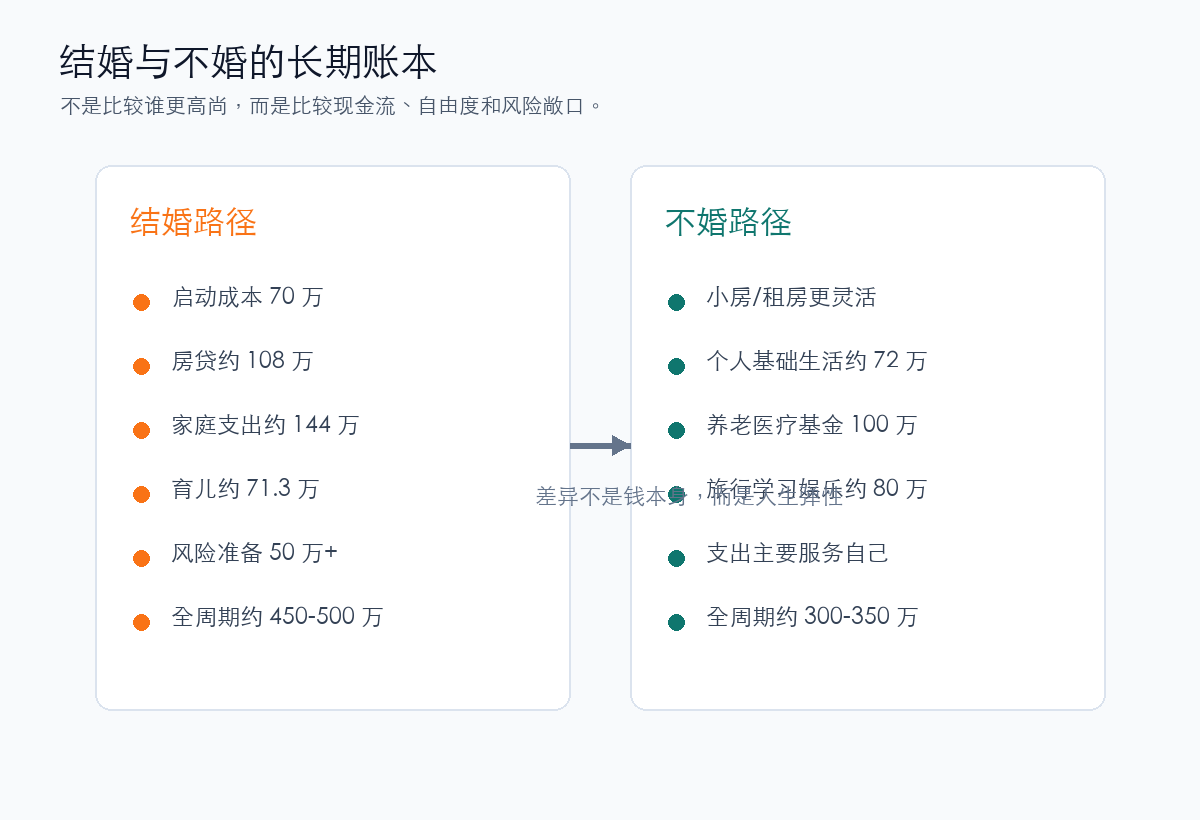Click the text 家庭支出约 144 万
1200x820 pixels.
(x=265, y=425)
